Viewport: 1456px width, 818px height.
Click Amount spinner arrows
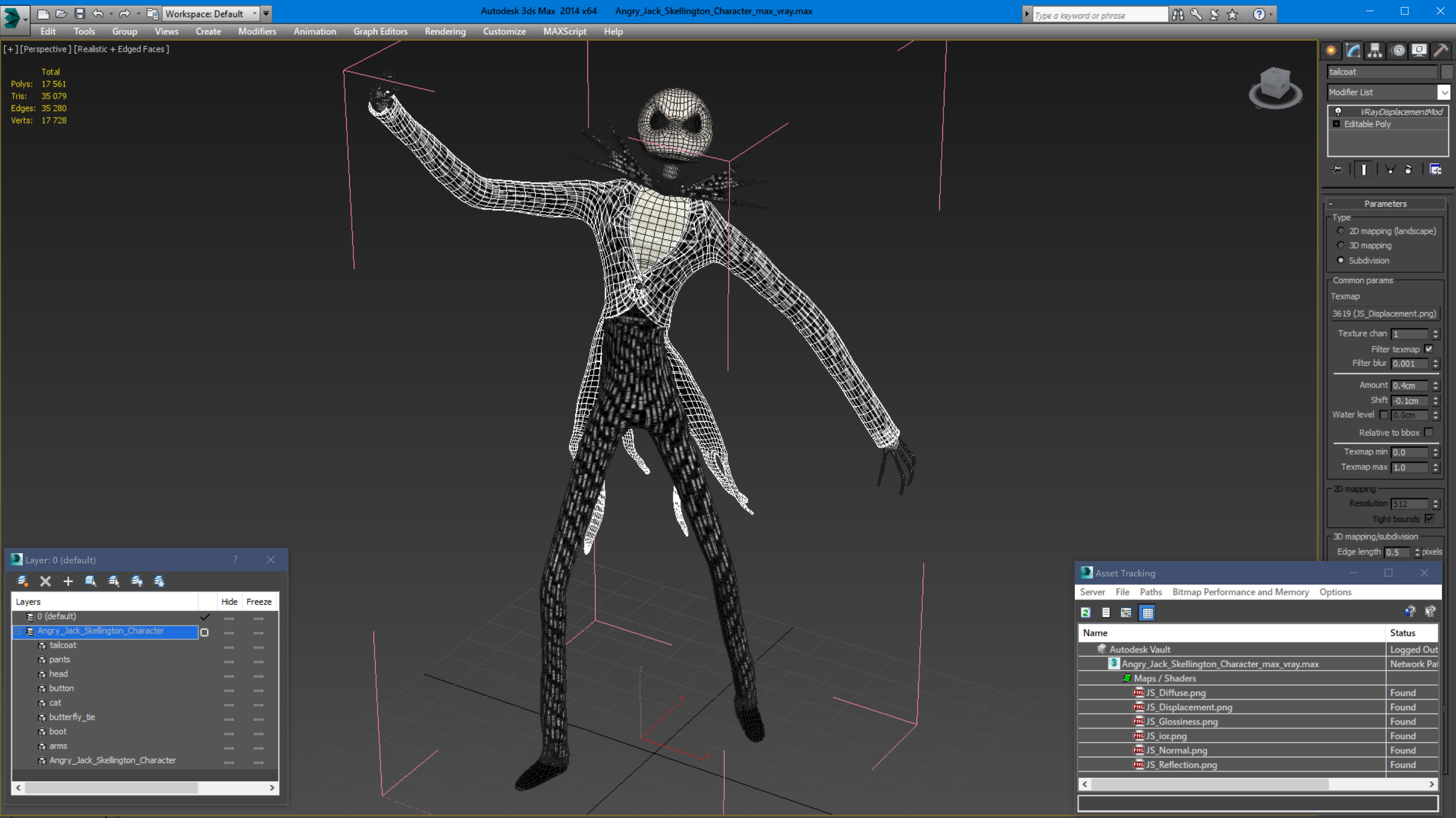pos(1436,386)
